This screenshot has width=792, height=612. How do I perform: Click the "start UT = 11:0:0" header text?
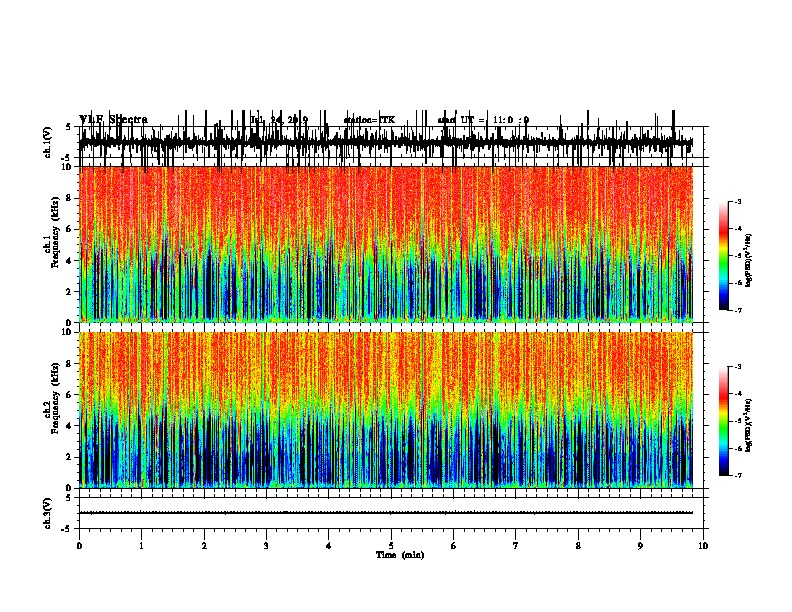(483, 120)
